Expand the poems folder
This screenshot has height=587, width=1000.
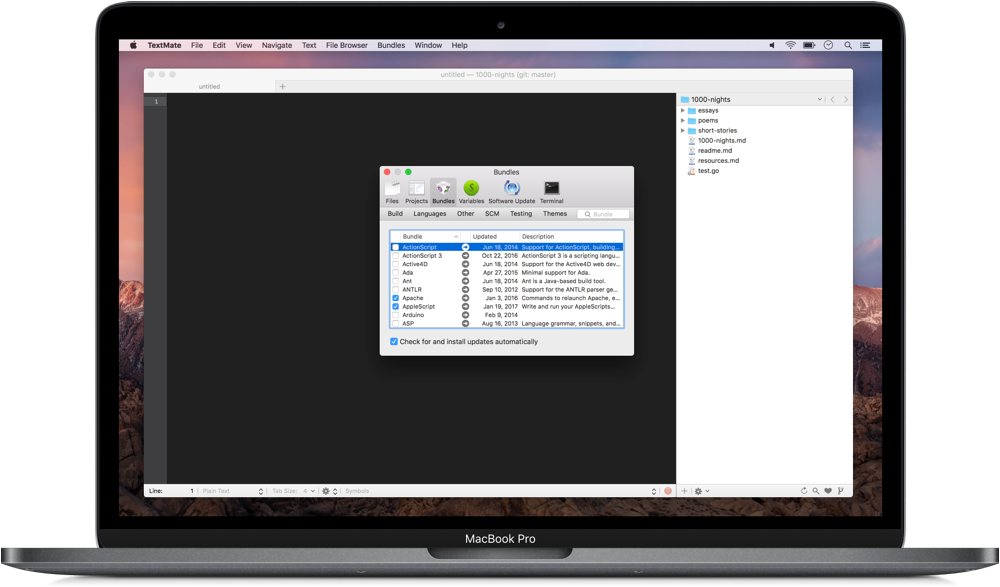click(682, 121)
